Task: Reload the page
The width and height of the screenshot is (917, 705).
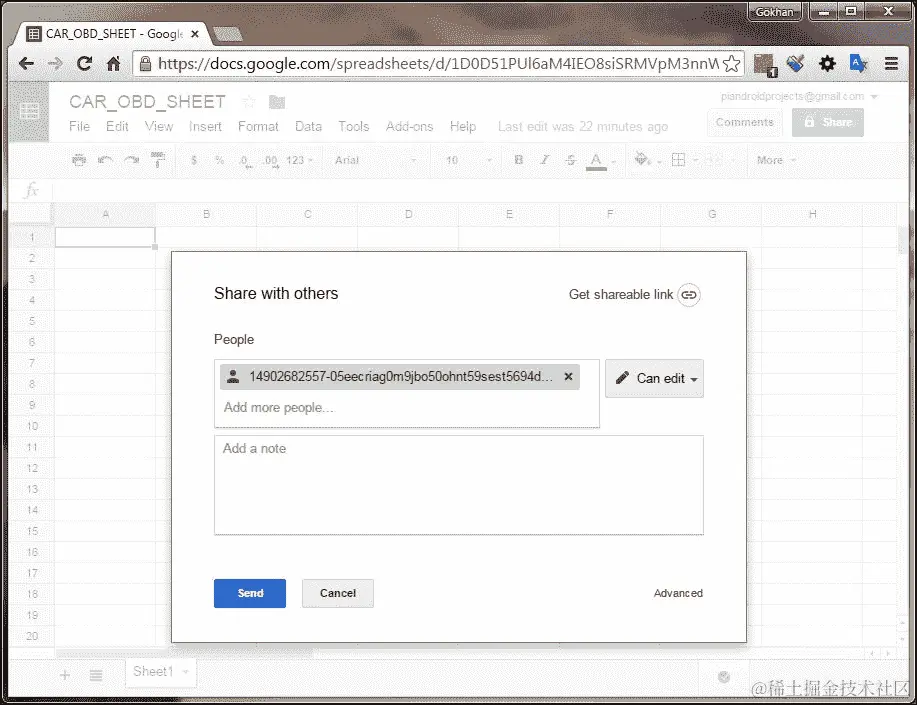Action: pos(85,63)
